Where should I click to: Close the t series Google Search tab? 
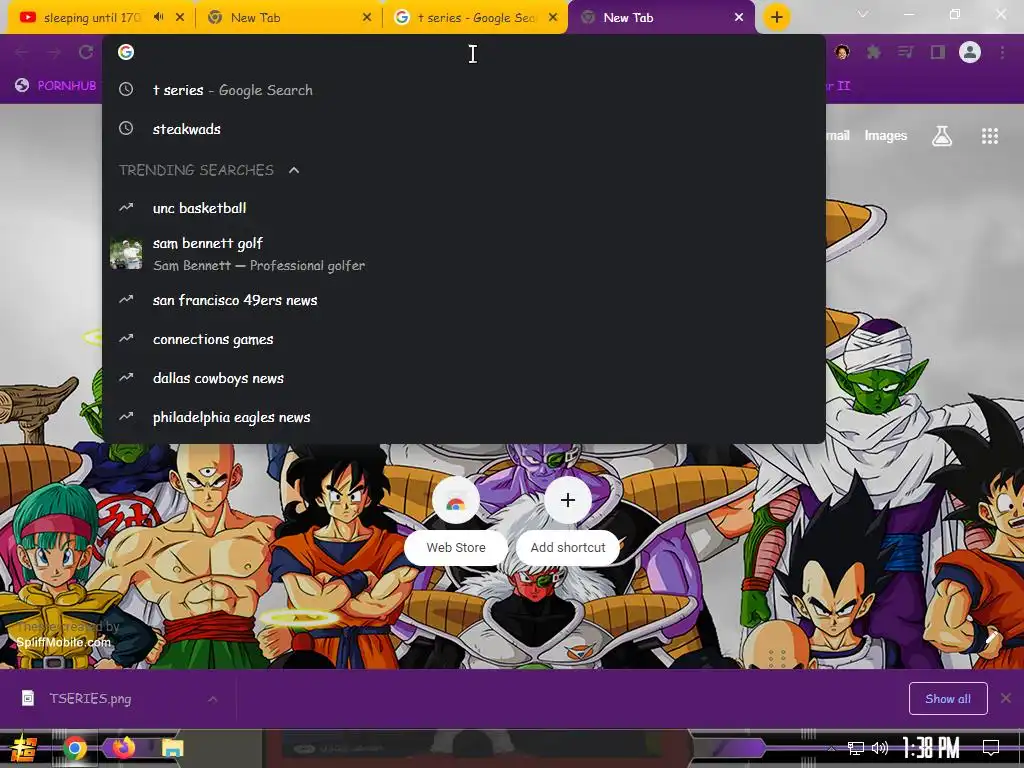coord(553,17)
